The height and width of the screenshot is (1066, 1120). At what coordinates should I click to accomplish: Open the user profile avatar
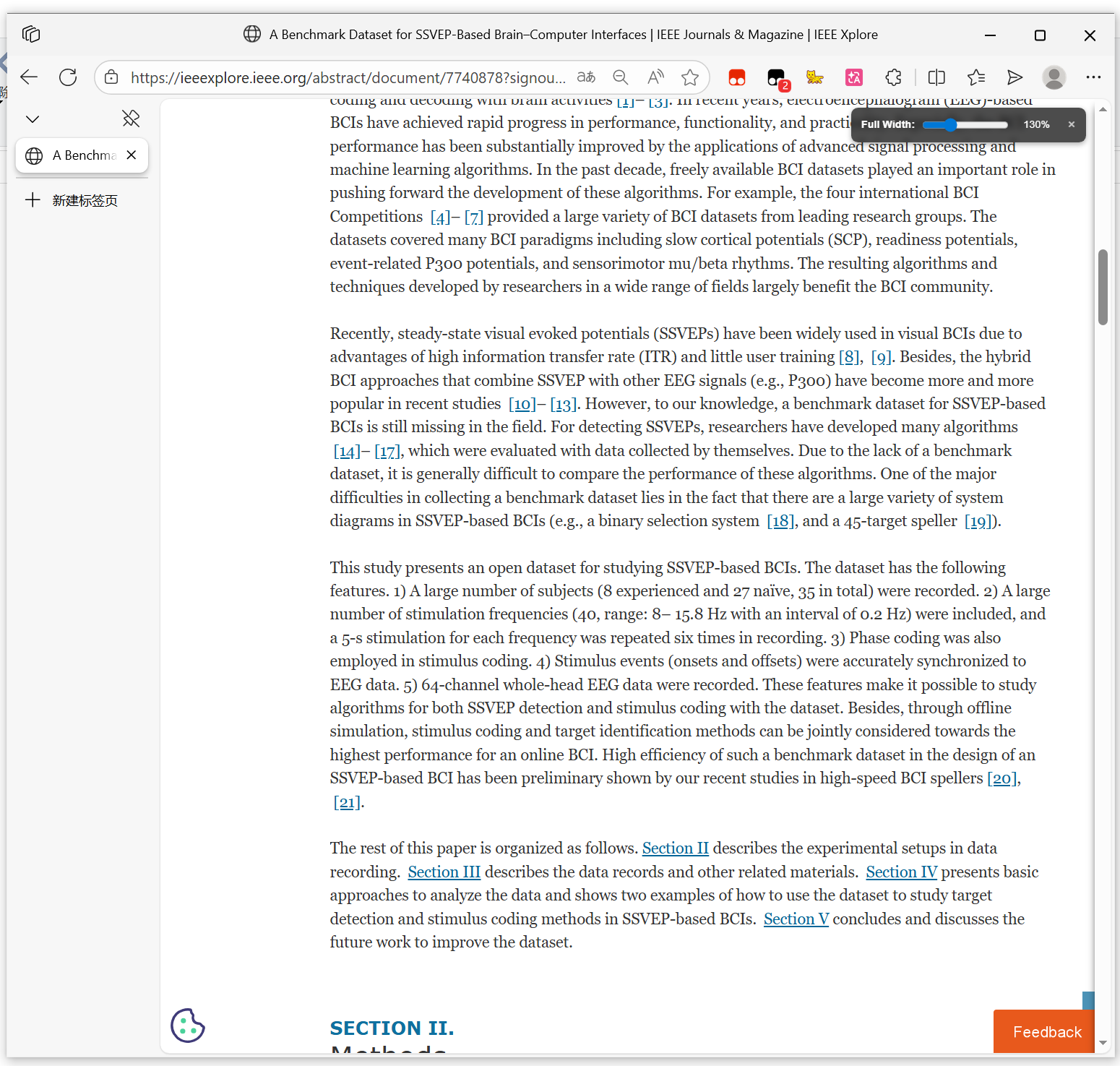(x=1054, y=77)
